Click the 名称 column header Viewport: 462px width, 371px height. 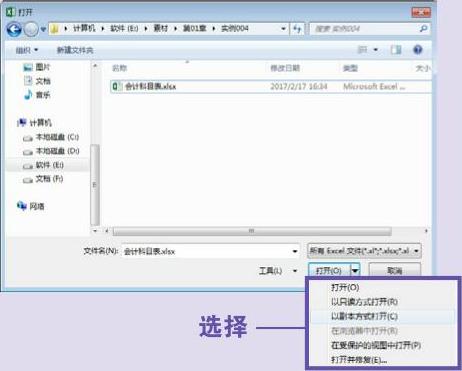pyautogui.click(x=119, y=68)
